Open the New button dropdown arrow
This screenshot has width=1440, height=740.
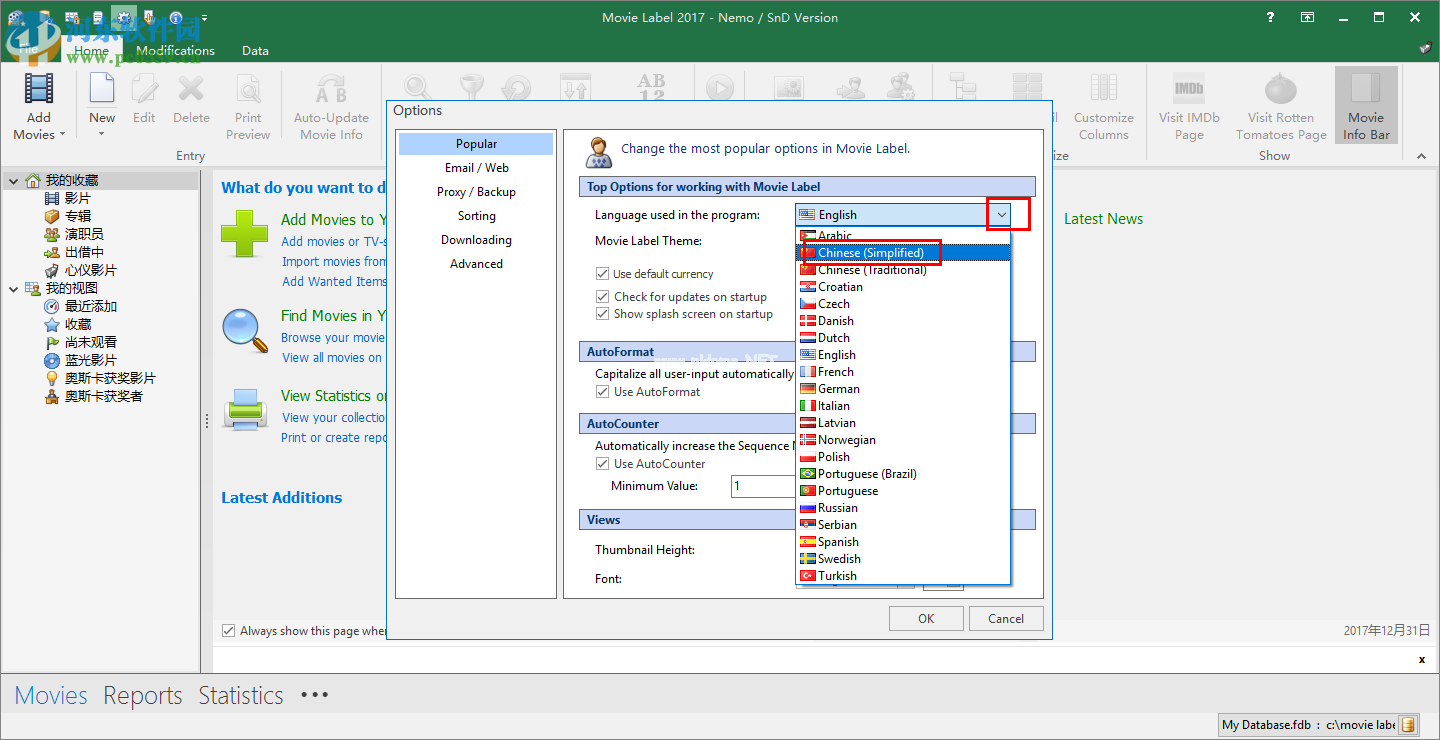[102, 133]
